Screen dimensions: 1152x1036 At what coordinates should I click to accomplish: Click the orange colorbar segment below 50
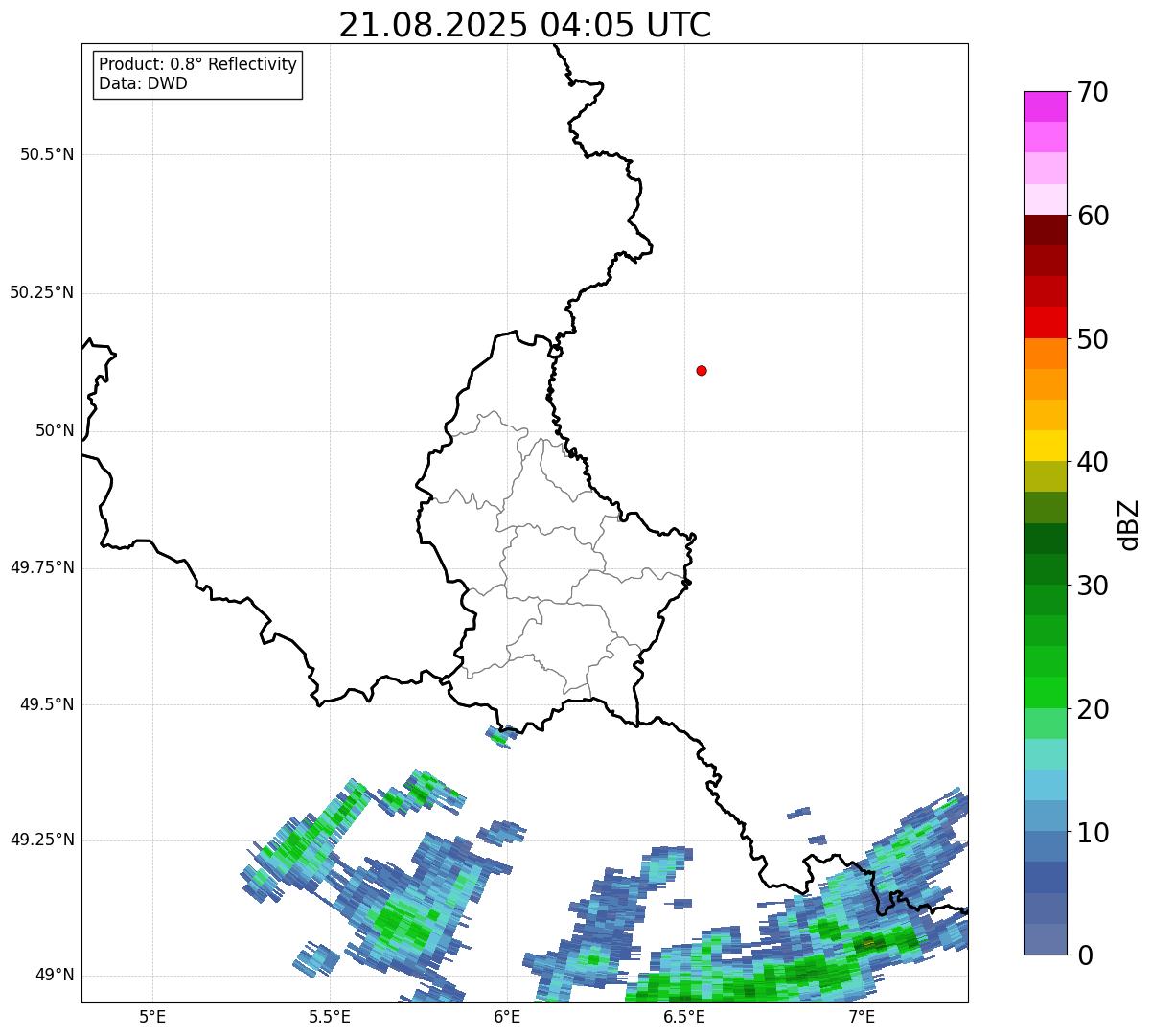click(x=1045, y=354)
